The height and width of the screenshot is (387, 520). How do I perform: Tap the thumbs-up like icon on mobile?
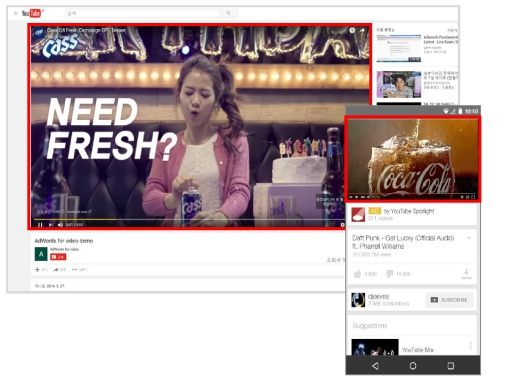point(357,274)
